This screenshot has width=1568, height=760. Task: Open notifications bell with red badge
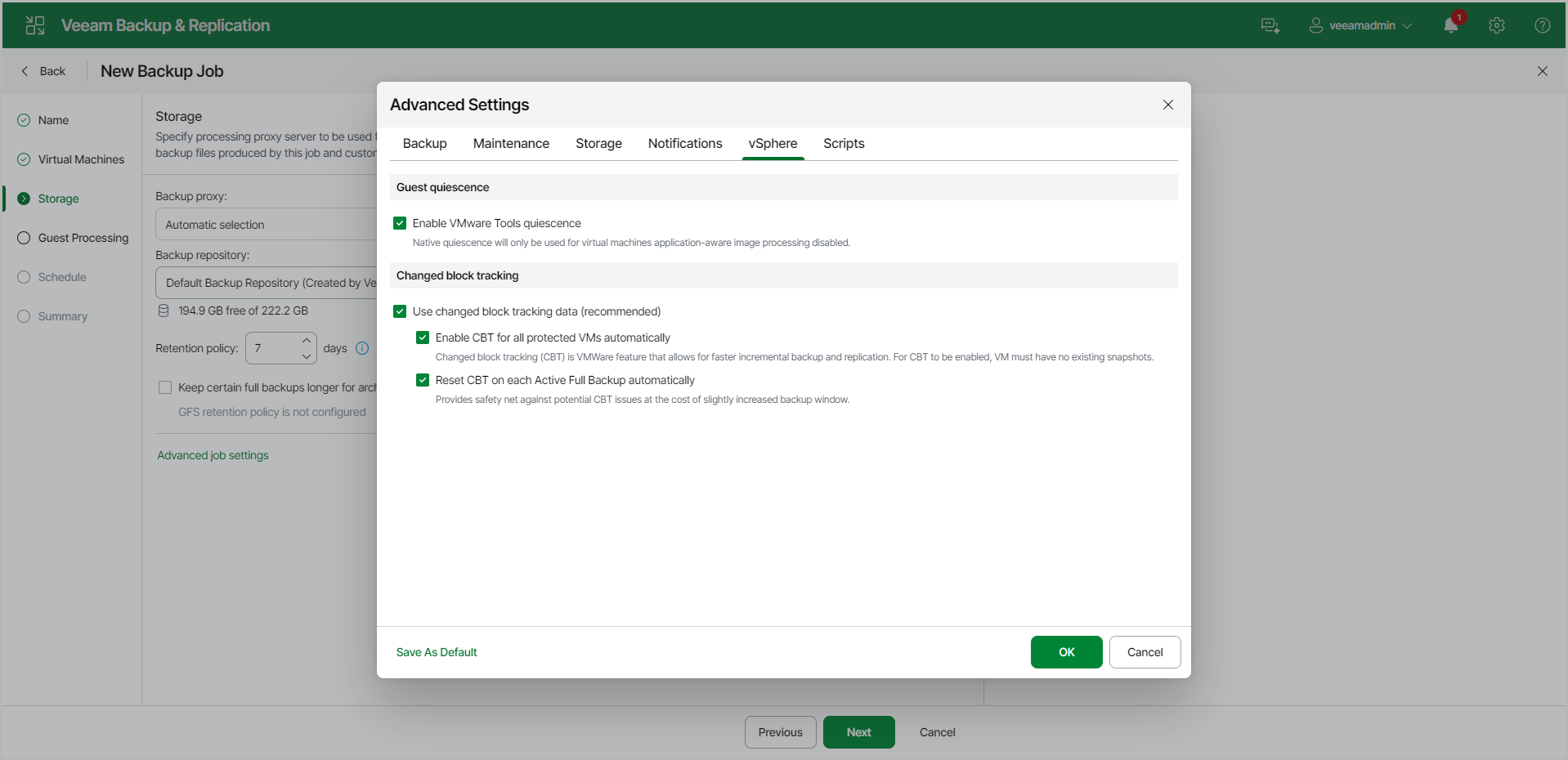(1452, 24)
